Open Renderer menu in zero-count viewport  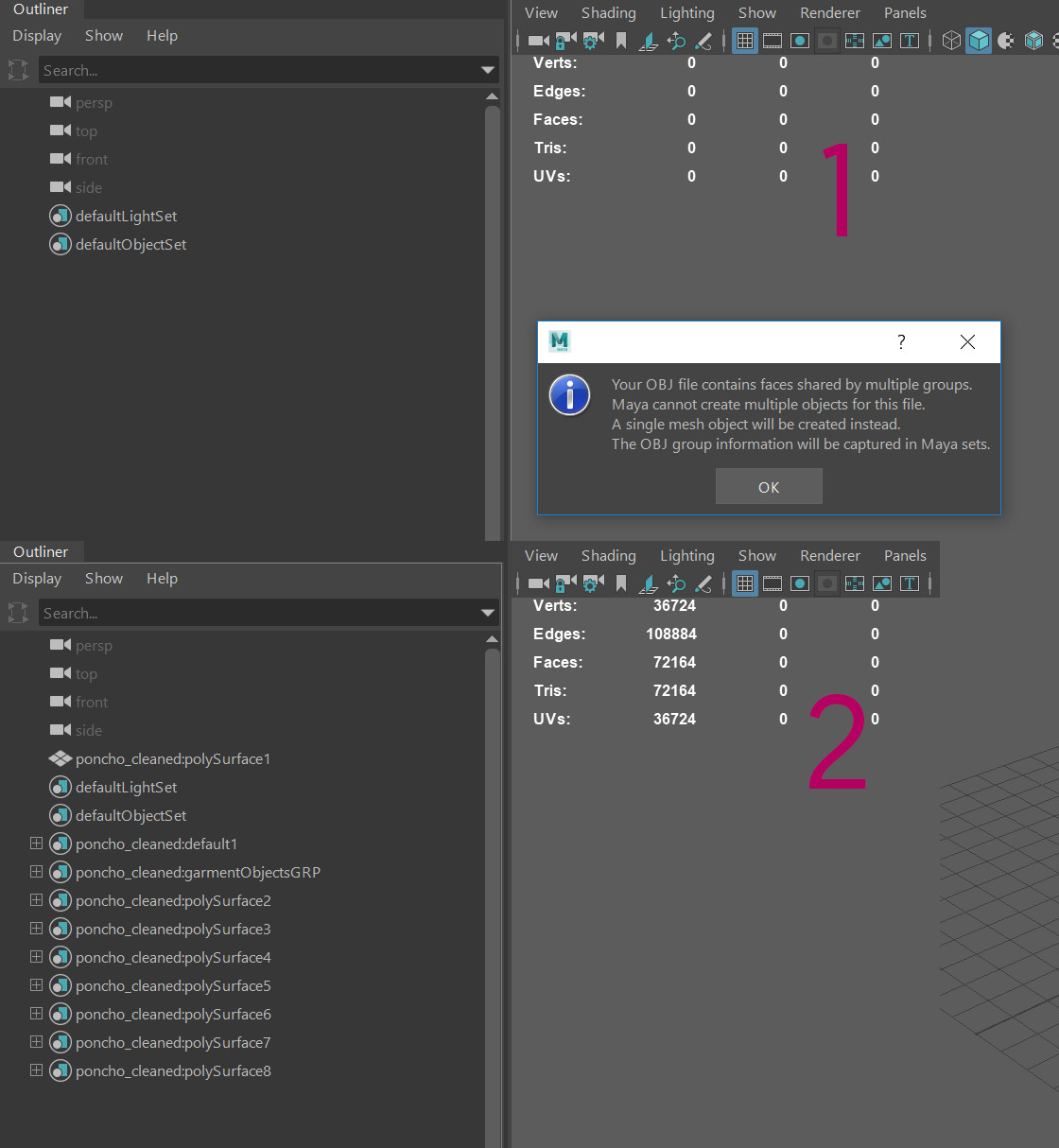(830, 13)
